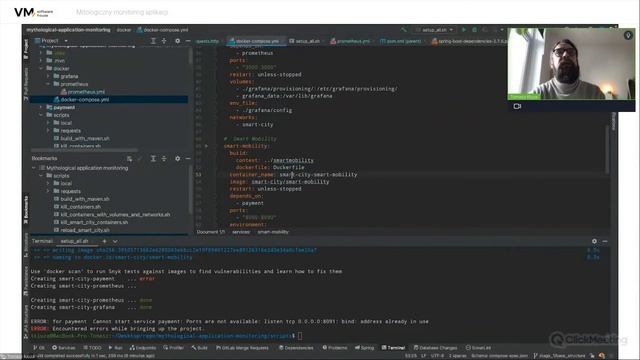
Task: Open the terminal tabs dropdown chevron
Action: pyautogui.click(x=115, y=241)
